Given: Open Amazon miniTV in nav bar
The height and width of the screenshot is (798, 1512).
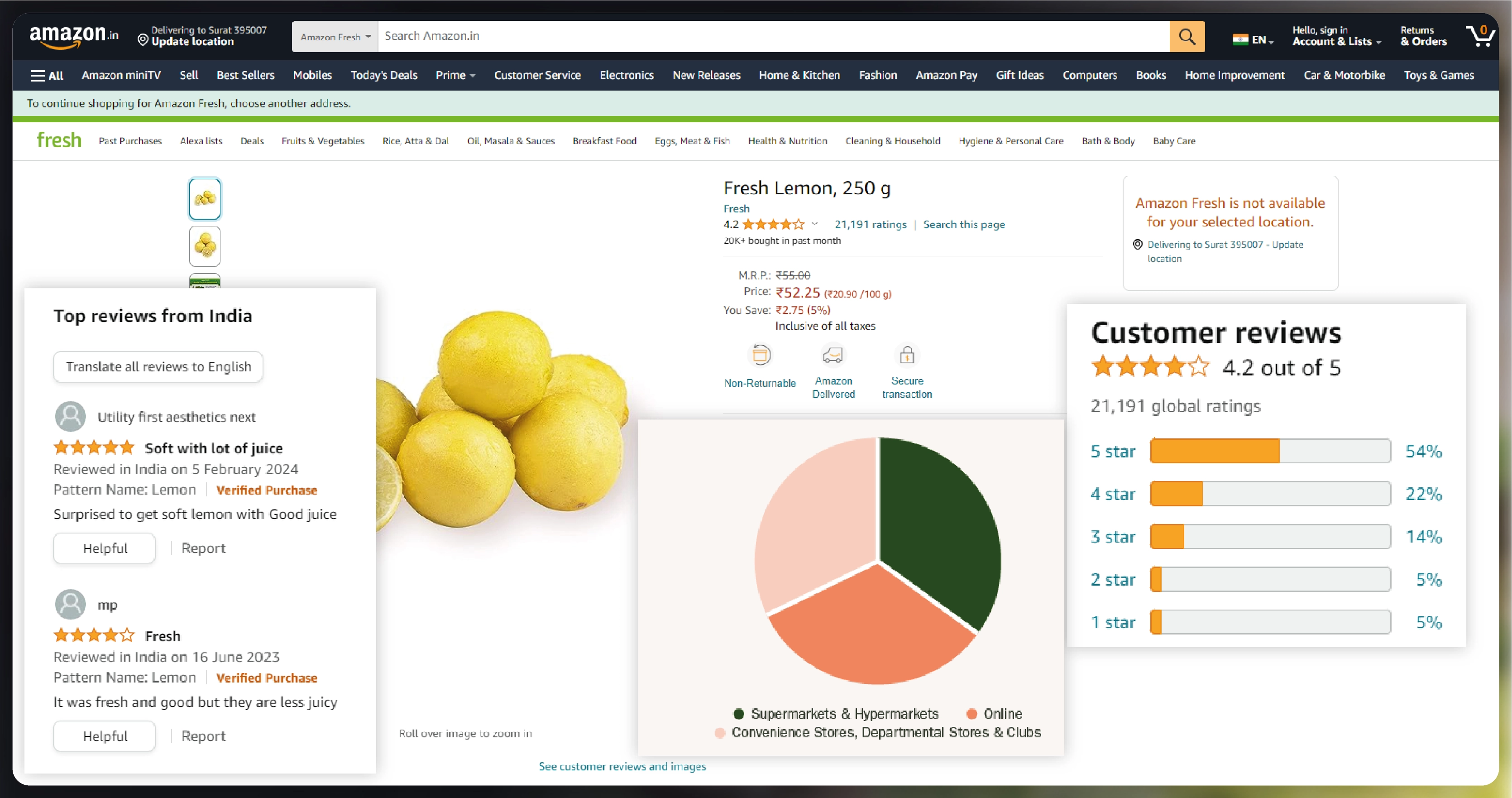Looking at the screenshot, I should (x=121, y=75).
